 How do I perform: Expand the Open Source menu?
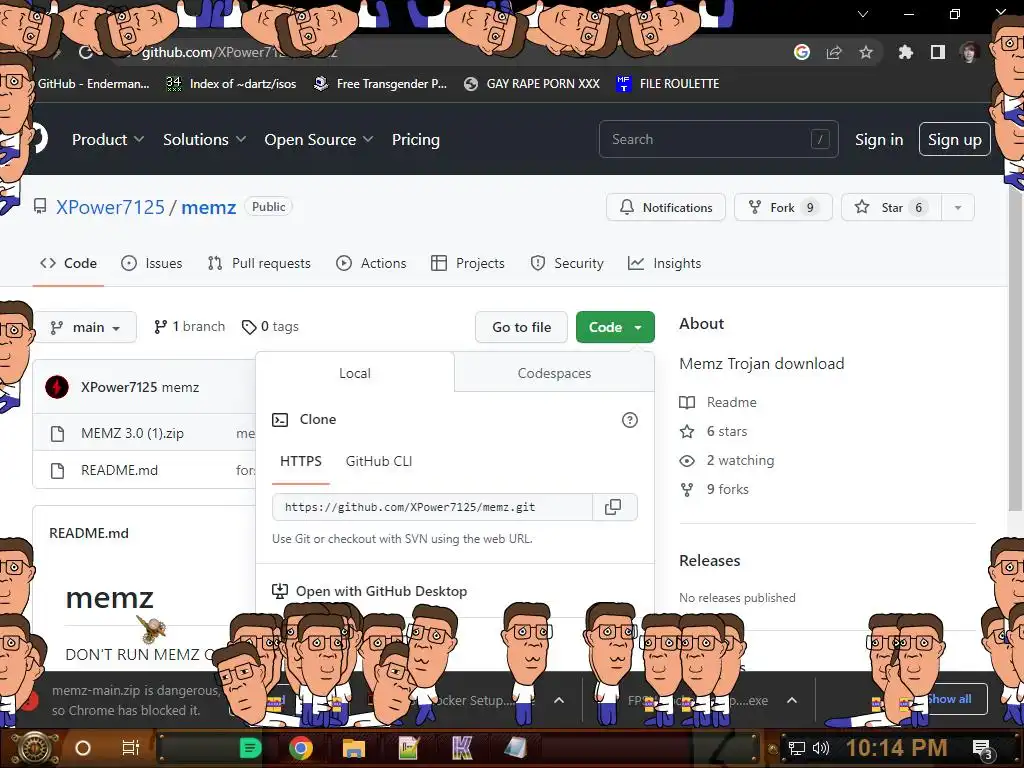point(319,140)
